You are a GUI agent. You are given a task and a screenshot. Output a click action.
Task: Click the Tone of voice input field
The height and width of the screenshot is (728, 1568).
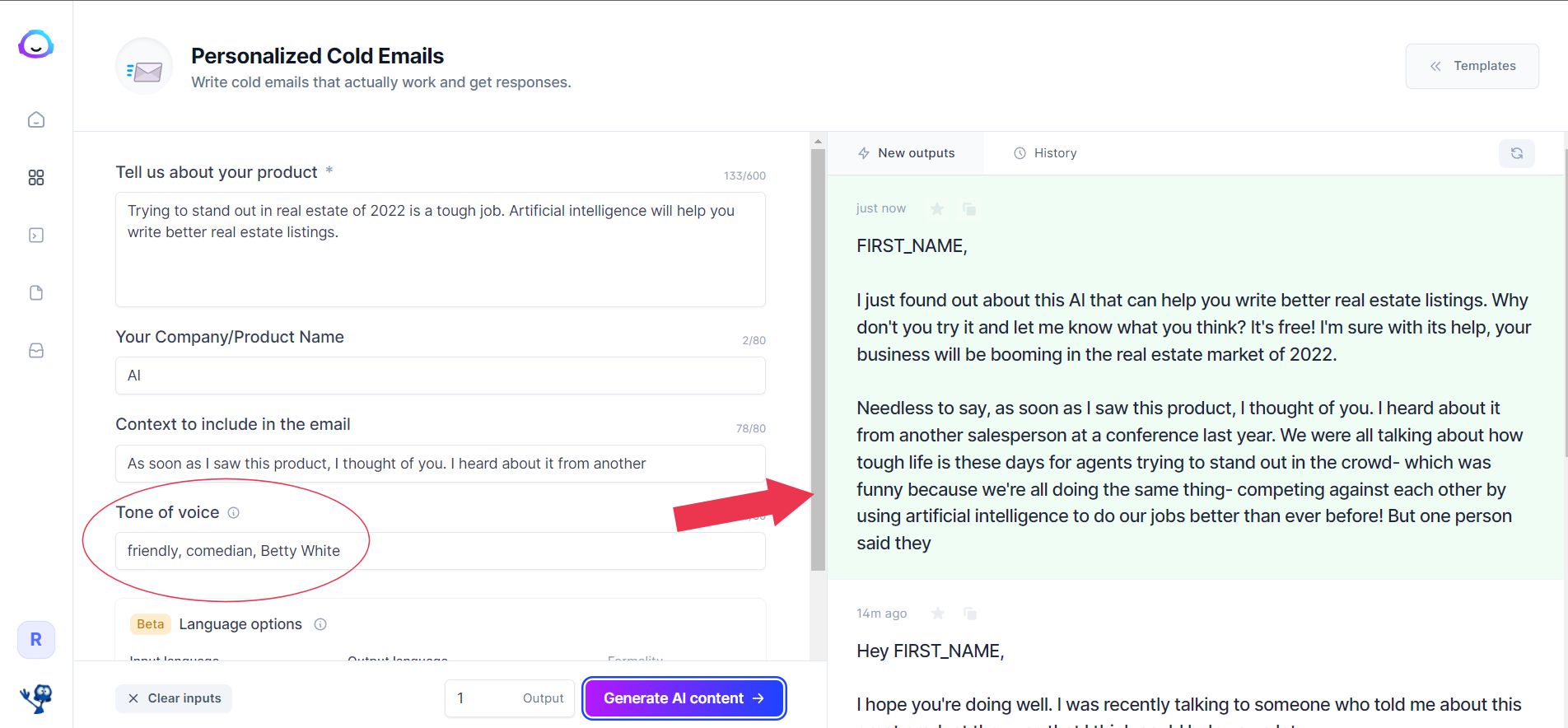(441, 551)
